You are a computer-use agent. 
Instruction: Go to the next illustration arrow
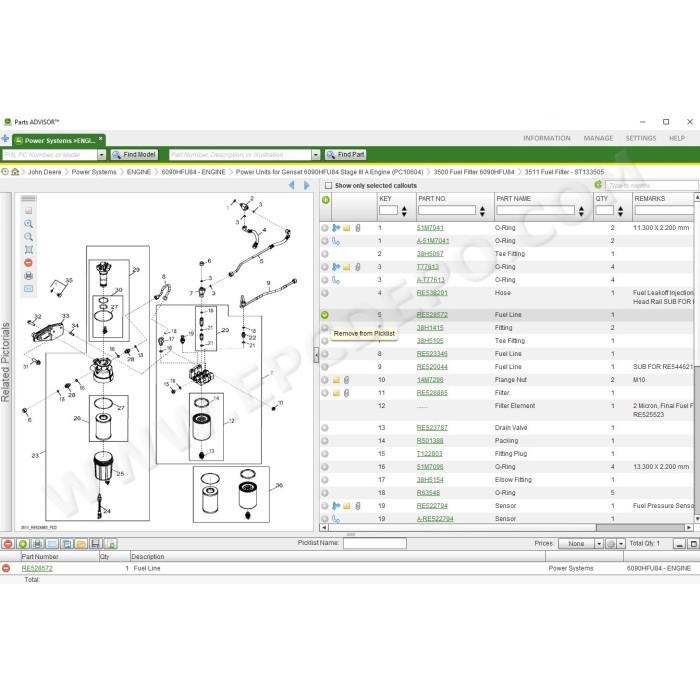tap(307, 185)
